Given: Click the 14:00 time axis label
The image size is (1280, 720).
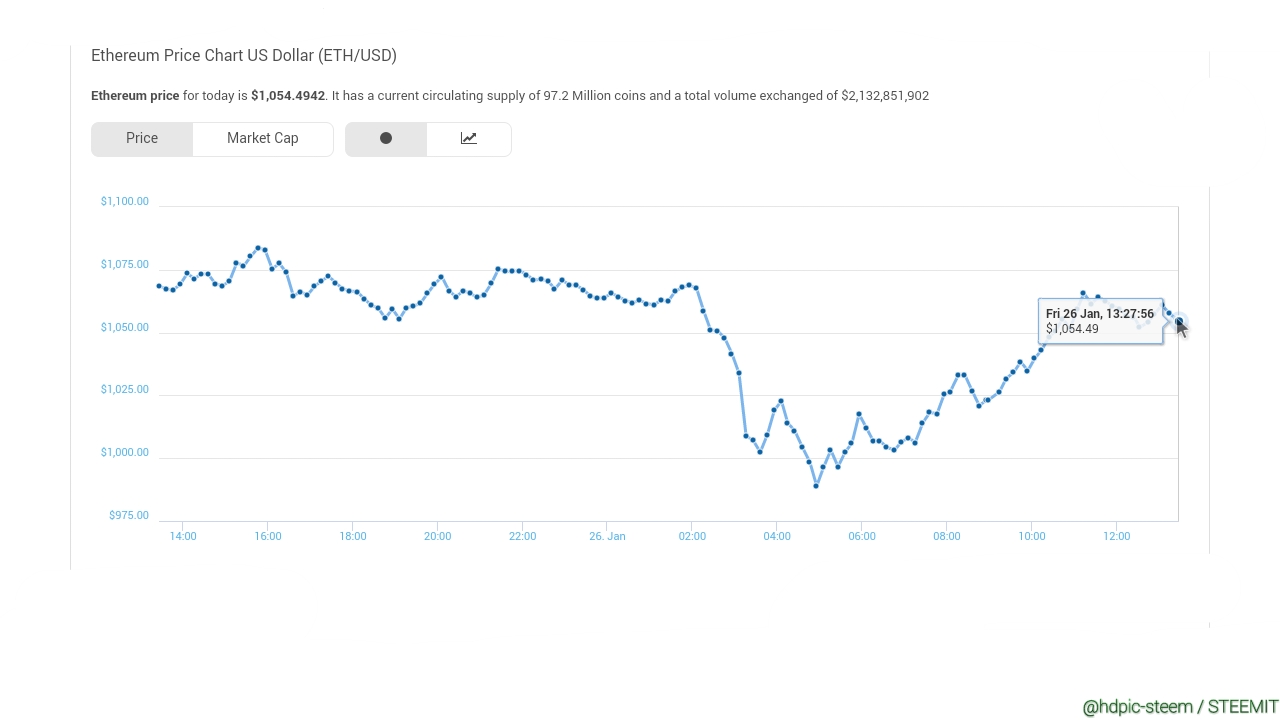Looking at the screenshot, I should 183,537.
